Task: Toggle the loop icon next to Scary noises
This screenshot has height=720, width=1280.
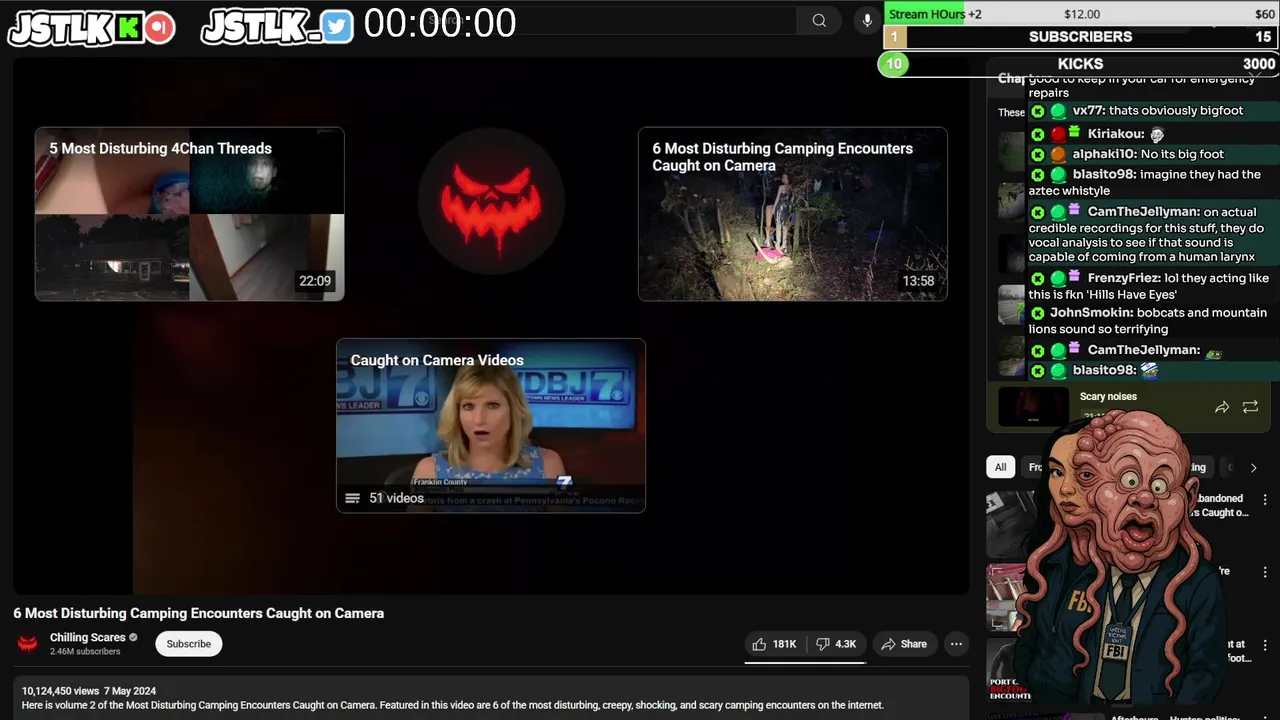Action: click(1250, 407)
